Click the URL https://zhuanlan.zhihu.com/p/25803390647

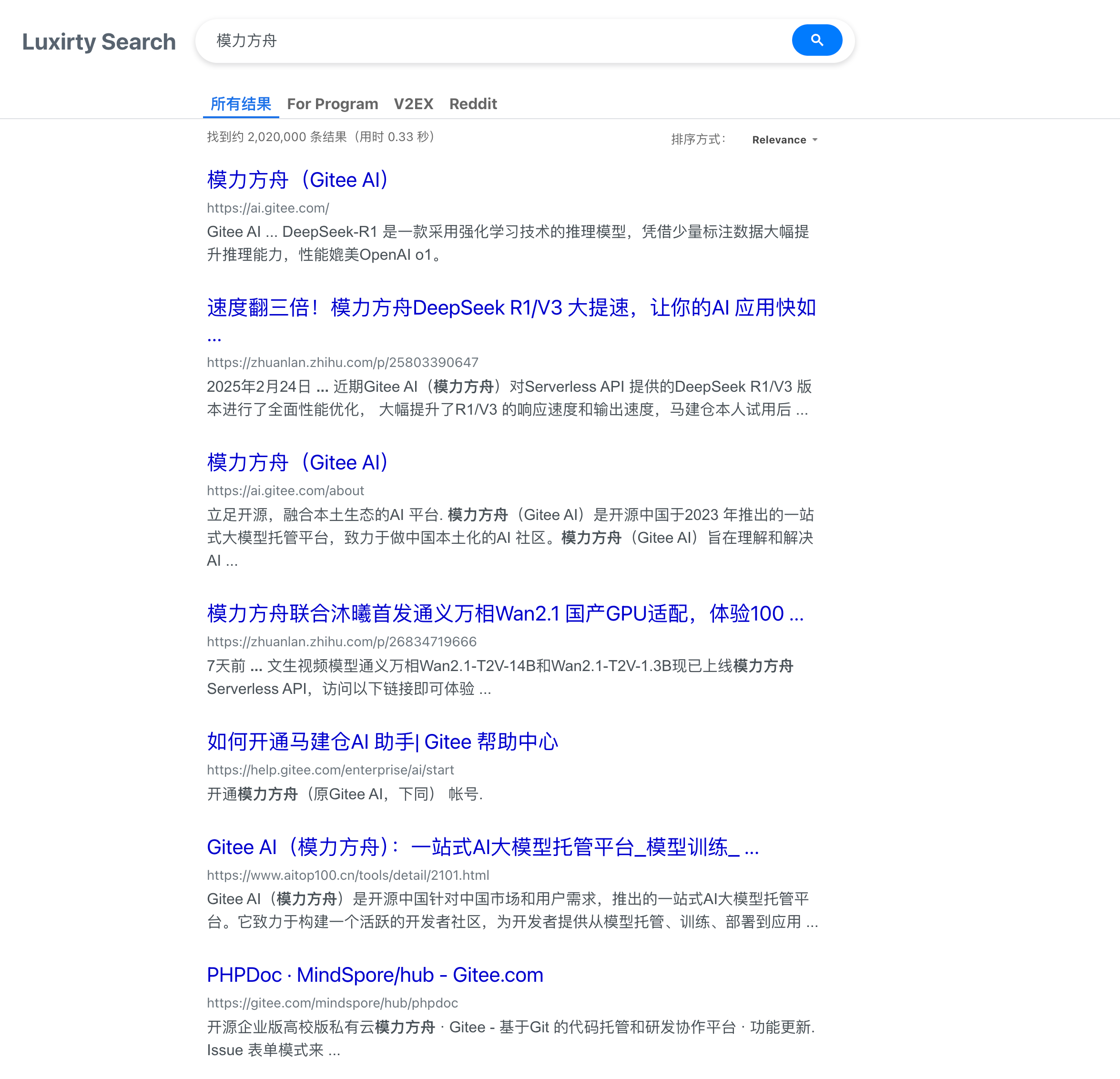pyautogui.click(x=342, y=362)
